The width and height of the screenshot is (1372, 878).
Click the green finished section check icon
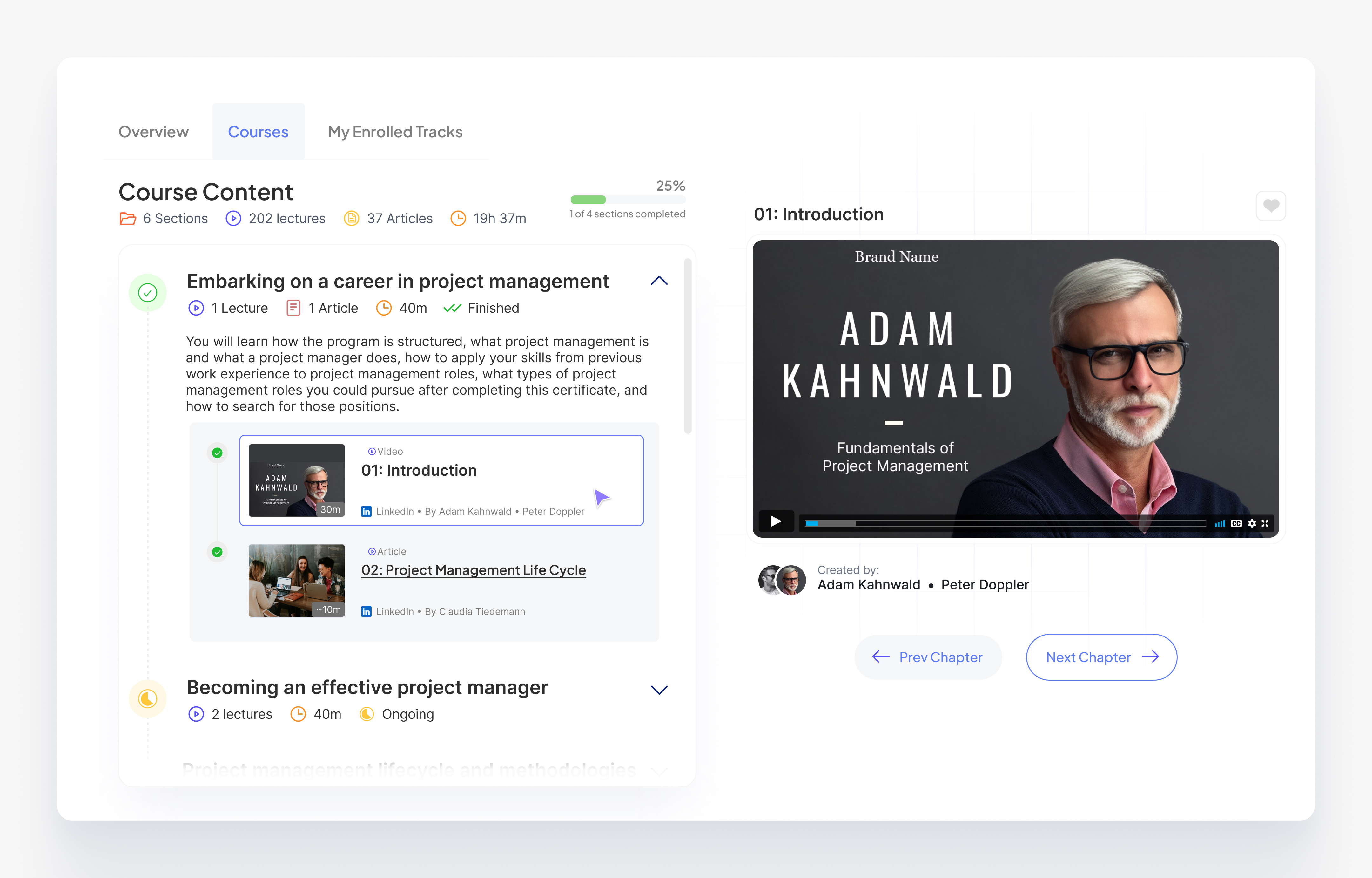click(148, 292)
